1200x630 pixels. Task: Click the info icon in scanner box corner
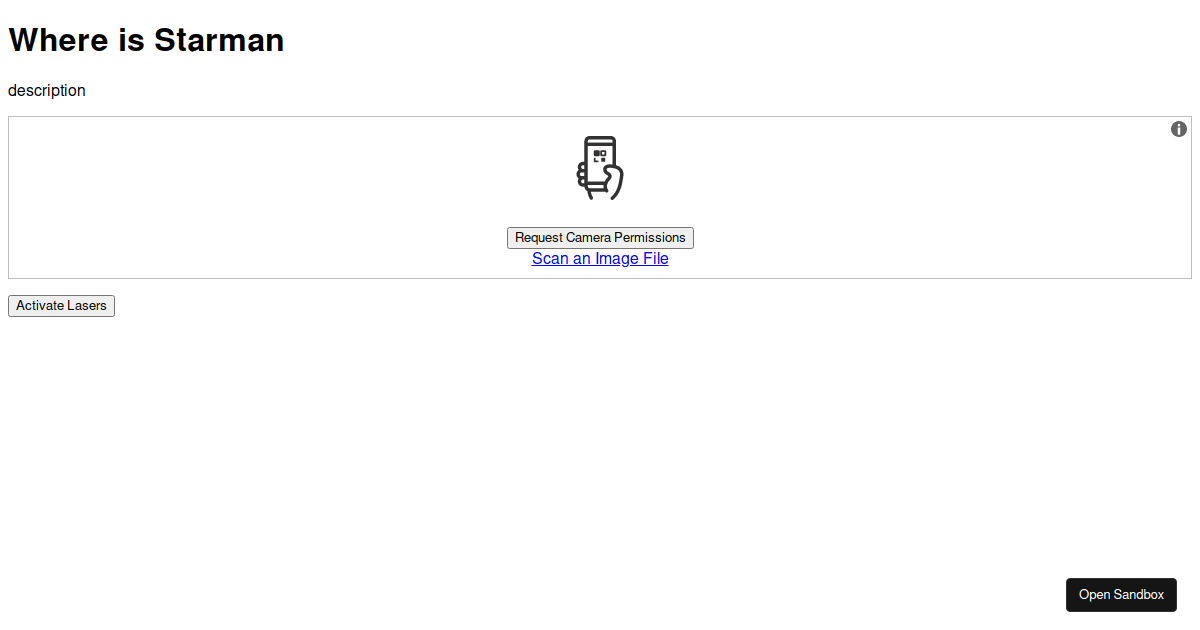[x=1179, y=129]
